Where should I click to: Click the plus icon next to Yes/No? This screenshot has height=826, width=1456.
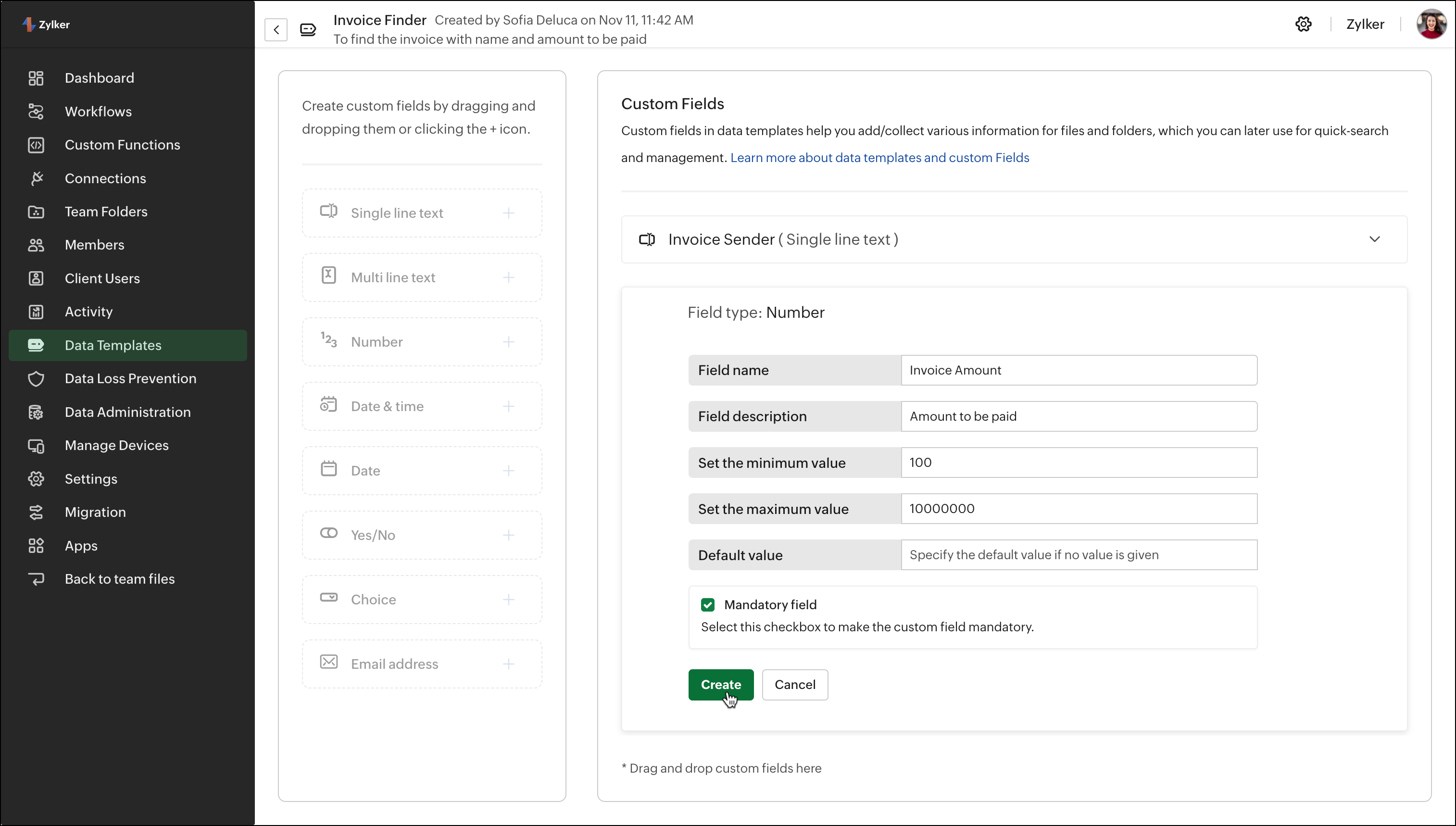pyautogui.click(x=509, y=535)
